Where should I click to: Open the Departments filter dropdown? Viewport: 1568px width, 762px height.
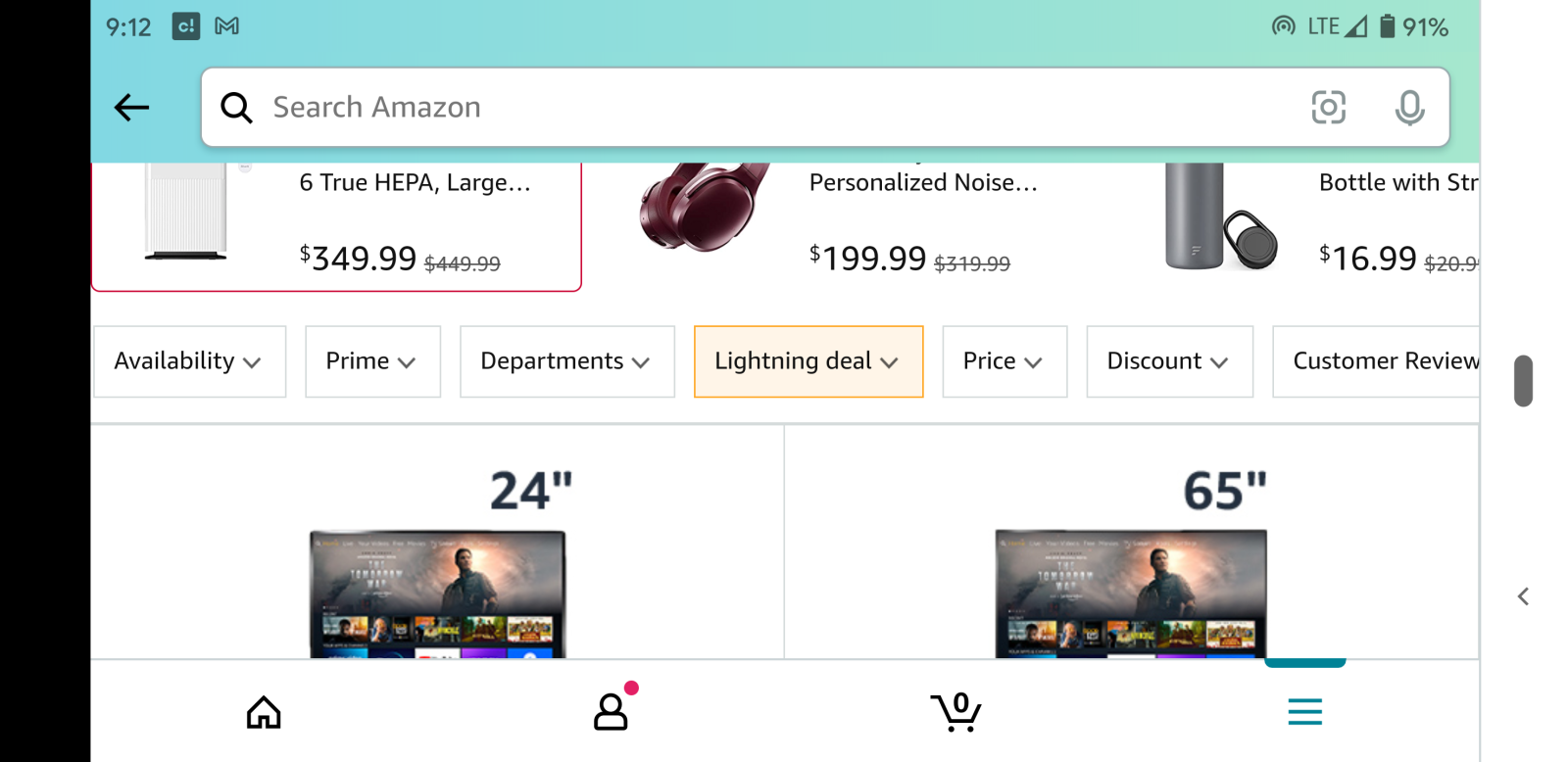pos(566,361)
